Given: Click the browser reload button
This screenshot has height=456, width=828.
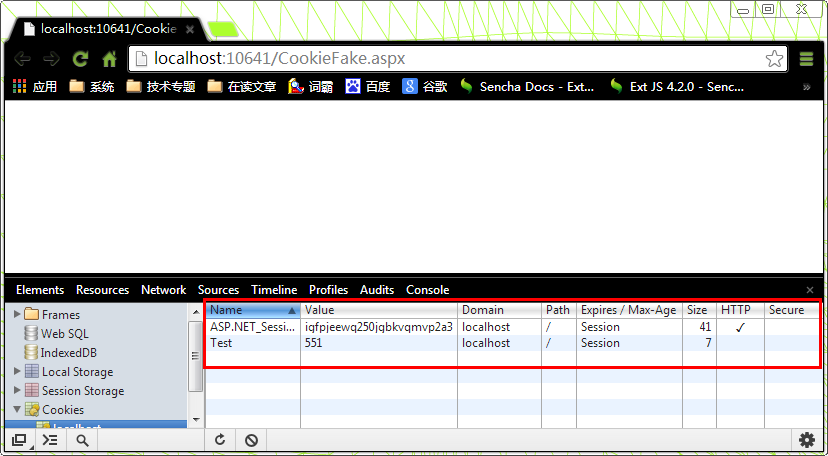Looking at the screenshot, I should pyautogui.click(x=80, y=59).
